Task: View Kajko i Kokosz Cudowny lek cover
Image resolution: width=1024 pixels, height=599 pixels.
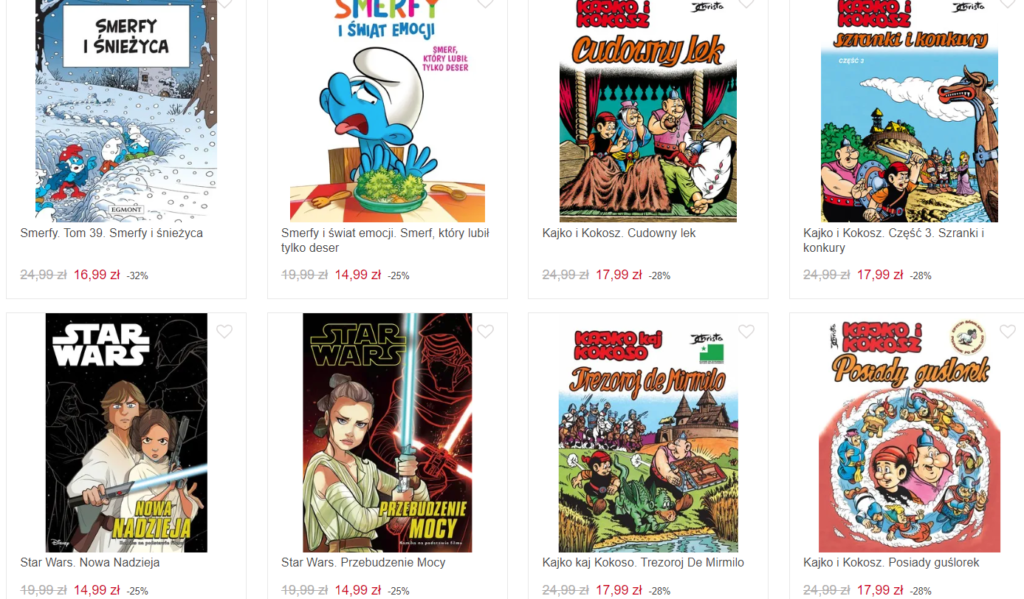Action: (x=648, y=111)
